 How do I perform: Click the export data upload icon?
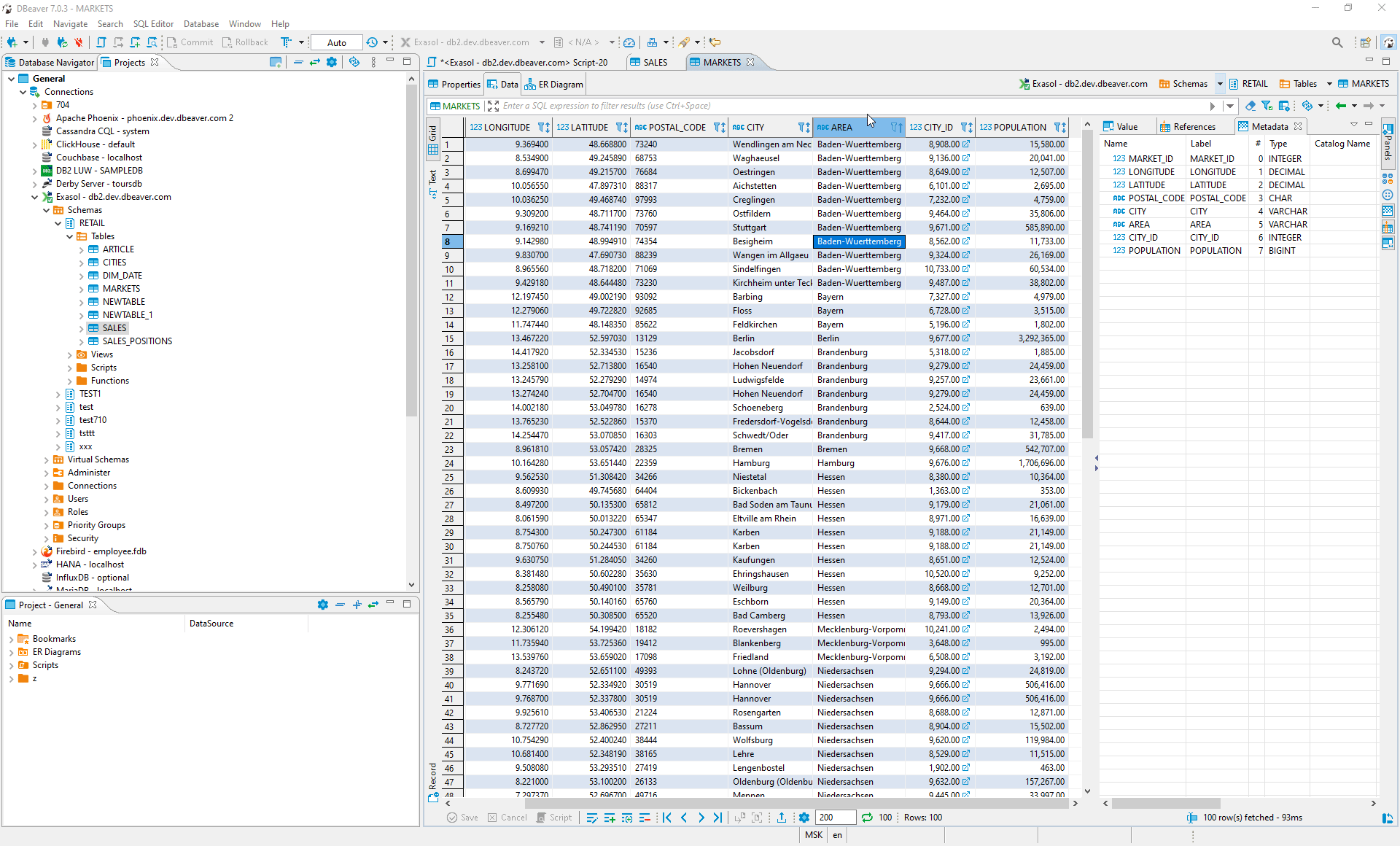click(x=782, y=818)
